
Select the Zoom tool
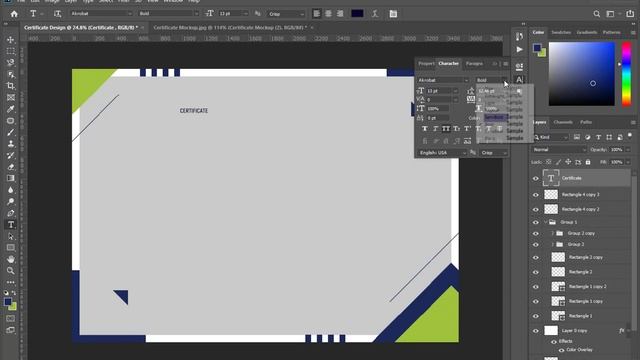11,270
